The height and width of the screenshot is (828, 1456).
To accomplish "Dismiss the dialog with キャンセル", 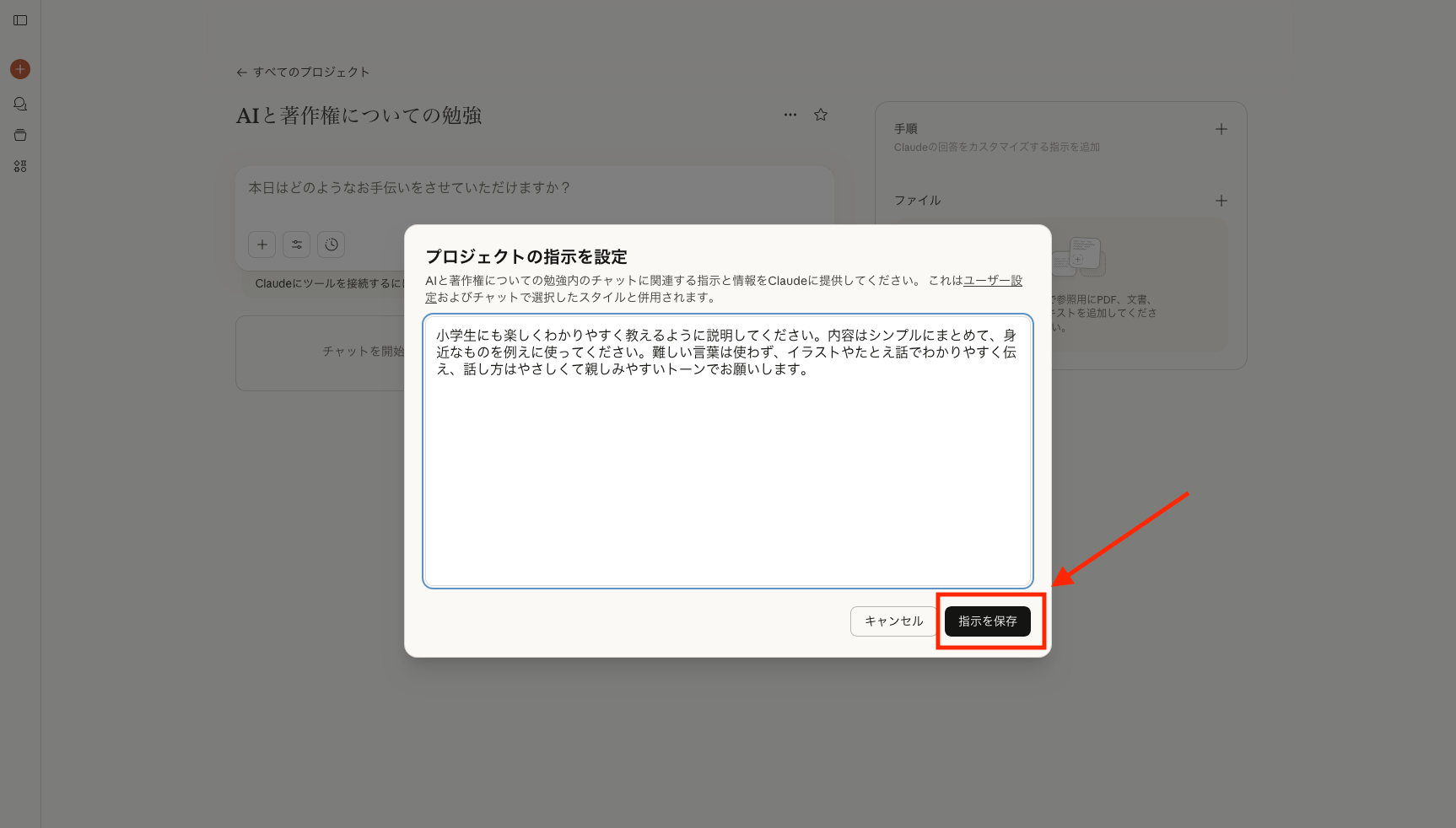I will 893,621.
